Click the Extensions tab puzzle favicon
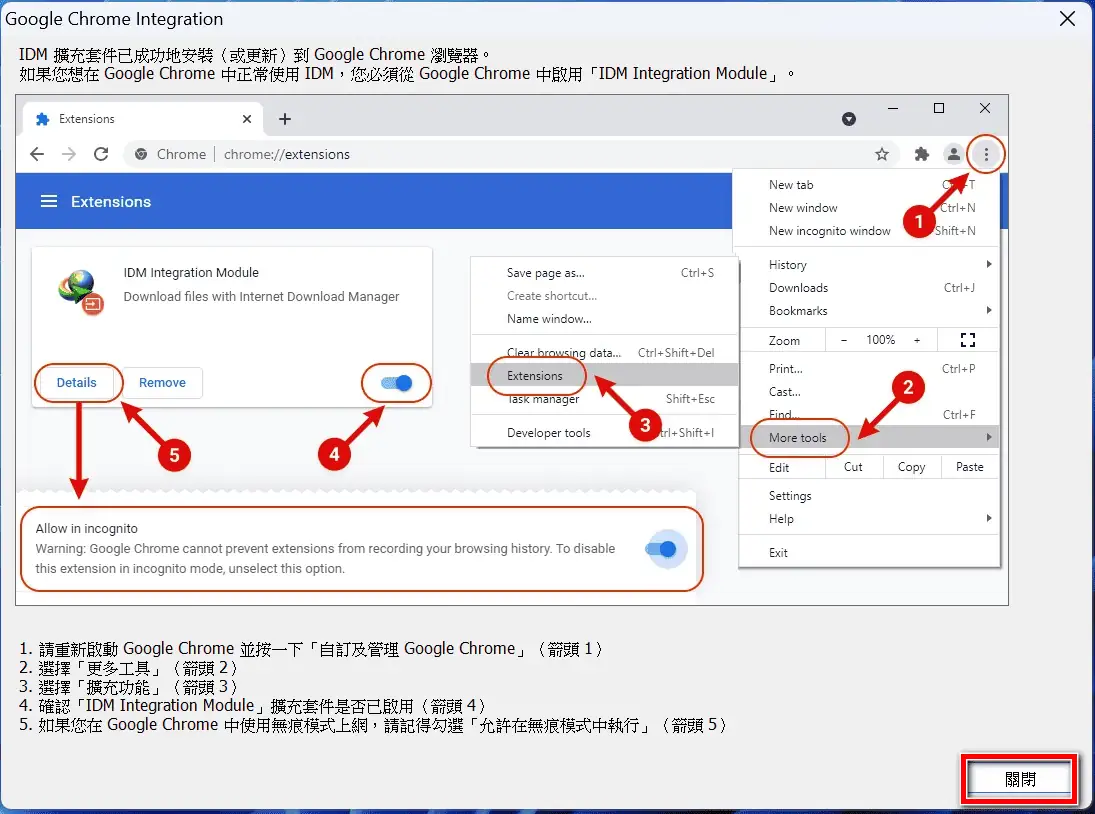The height and width of the screenshot is (814, 1095). 43,119
